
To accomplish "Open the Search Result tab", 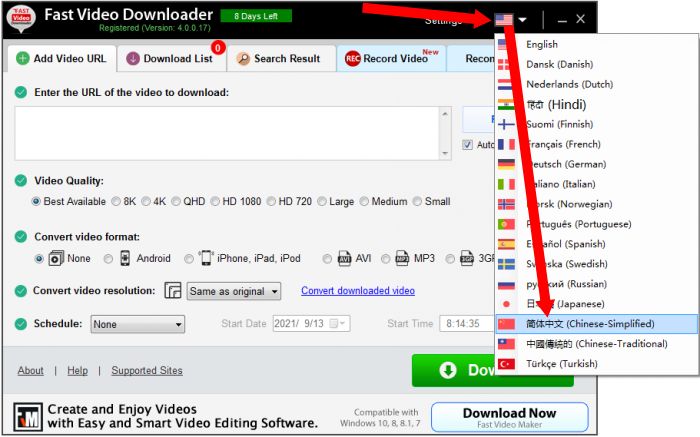I will click(x=281, y=58).
